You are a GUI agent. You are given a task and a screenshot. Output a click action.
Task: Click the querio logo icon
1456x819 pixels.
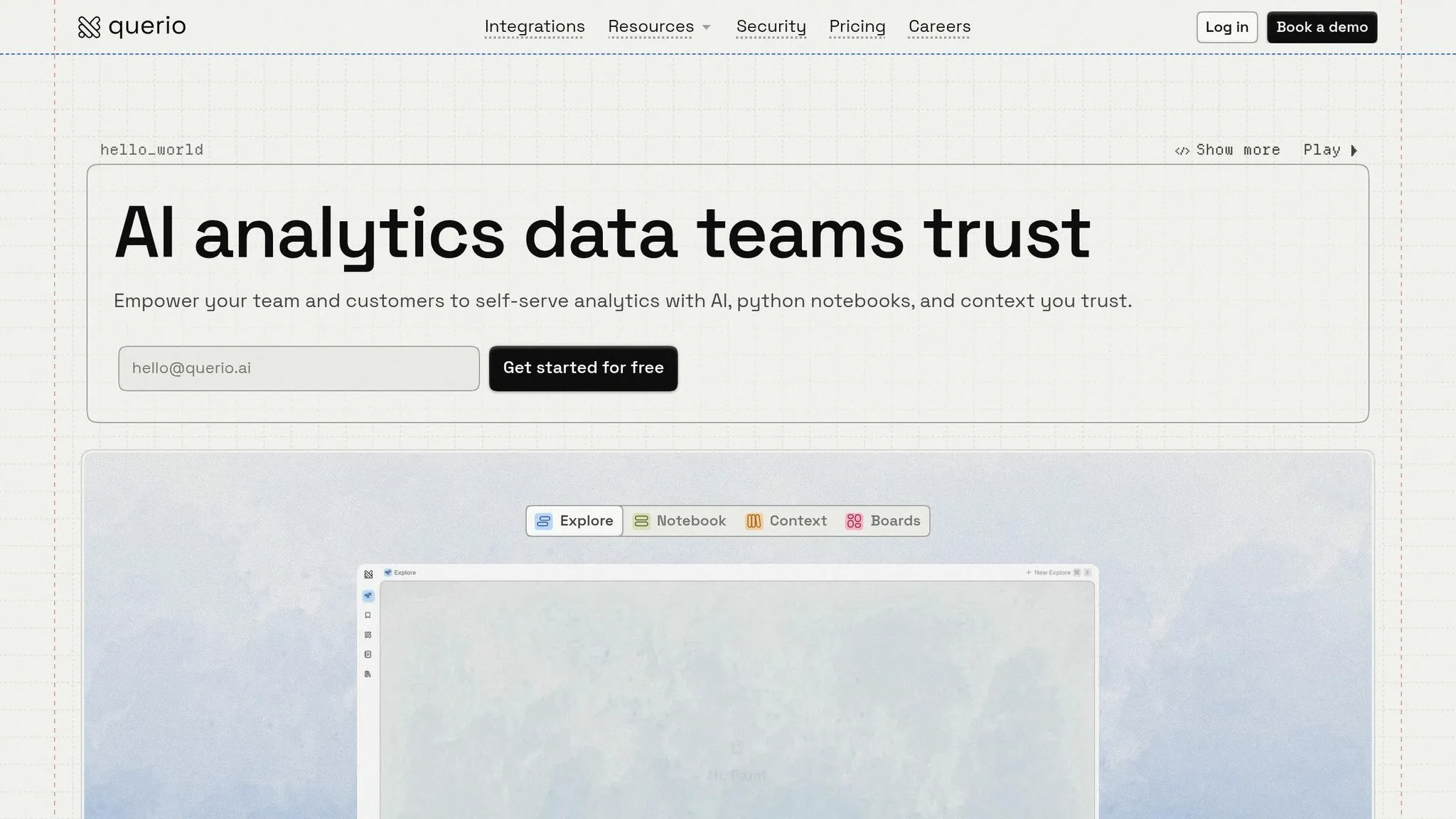(89, 27)
